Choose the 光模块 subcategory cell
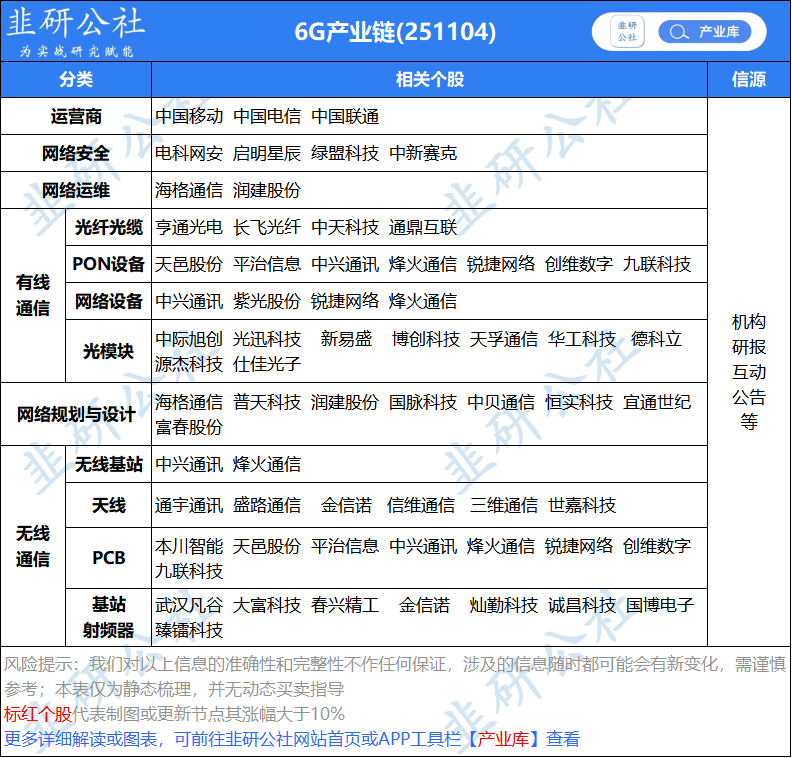The height and width of the screenshot is (758, 792). tap(108, 352)
